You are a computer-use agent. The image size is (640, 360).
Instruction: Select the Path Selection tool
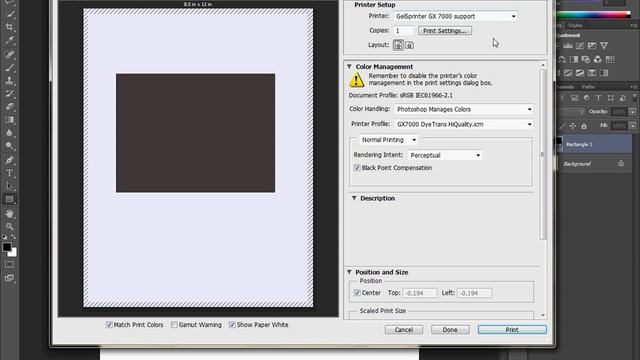click(x=9, y=187)
